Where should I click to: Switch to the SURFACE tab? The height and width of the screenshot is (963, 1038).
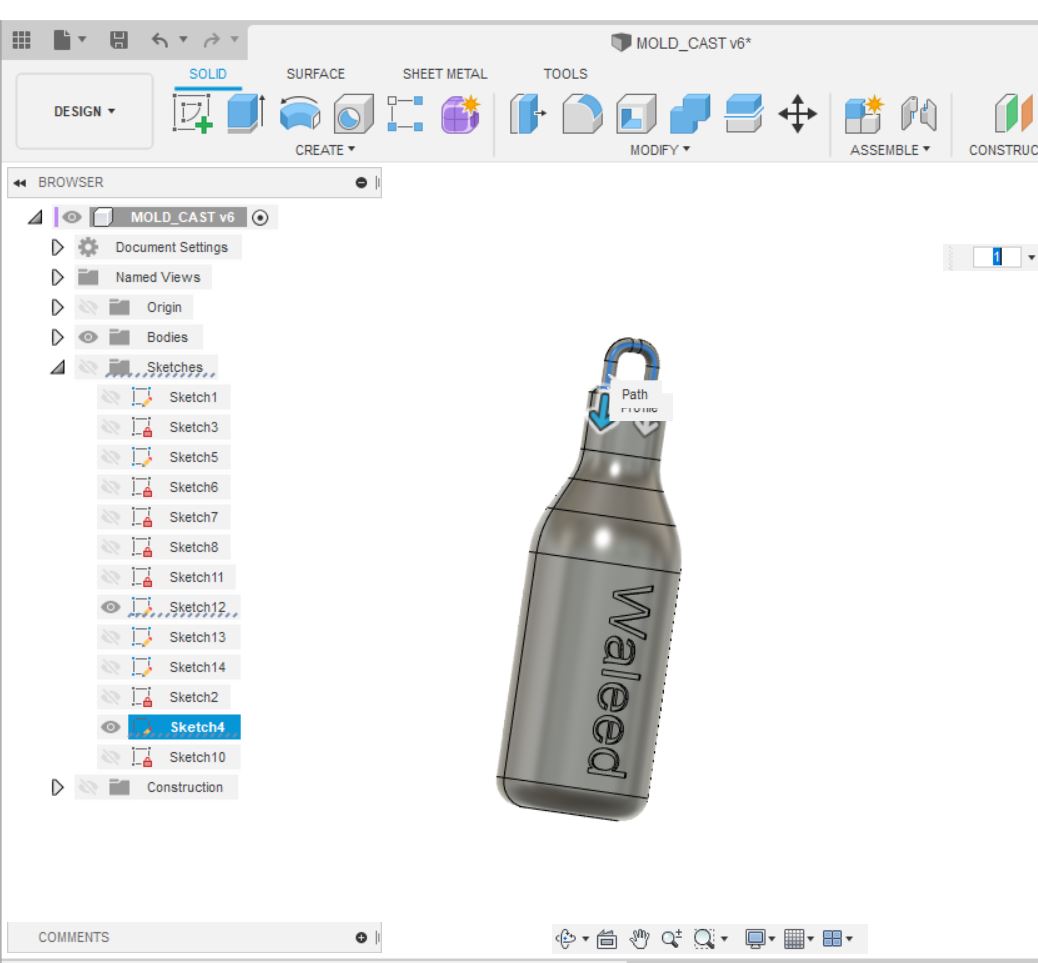(315, 74)
